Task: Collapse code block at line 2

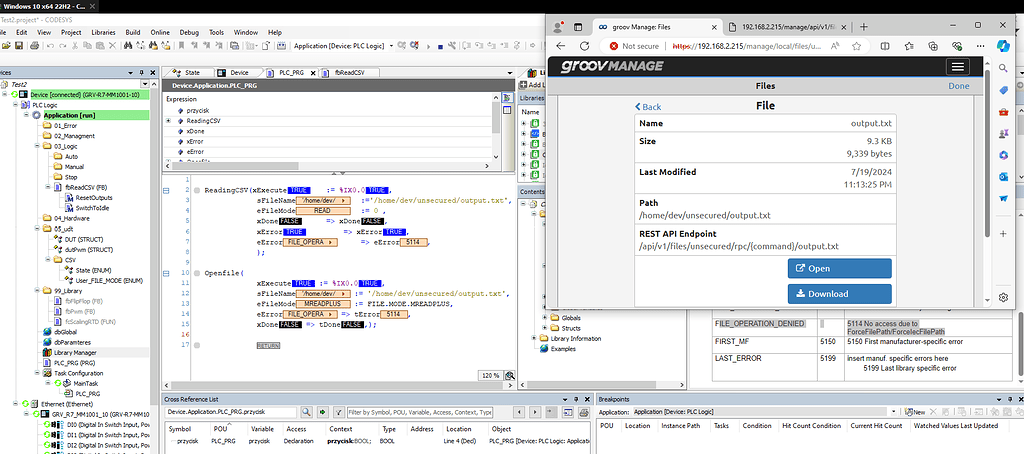Action: [166, 190]
